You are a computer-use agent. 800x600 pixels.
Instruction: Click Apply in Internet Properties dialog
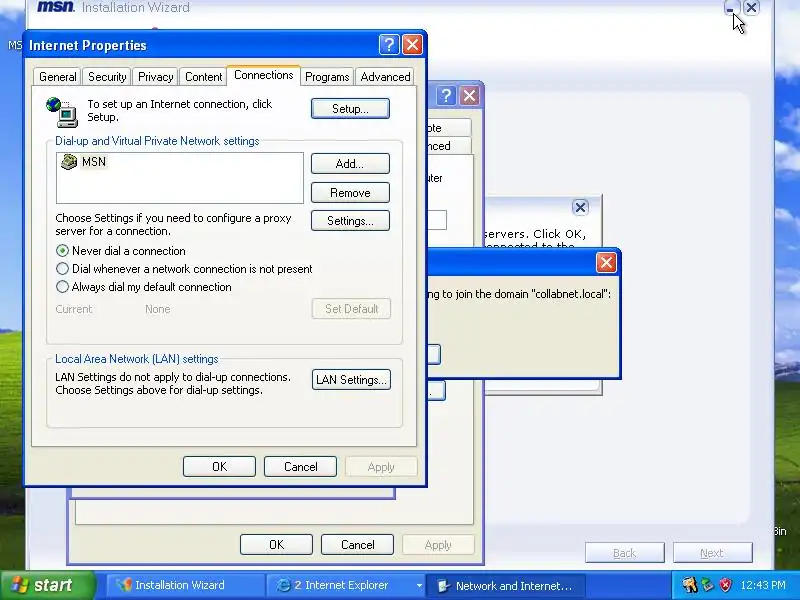click(381, 467)
